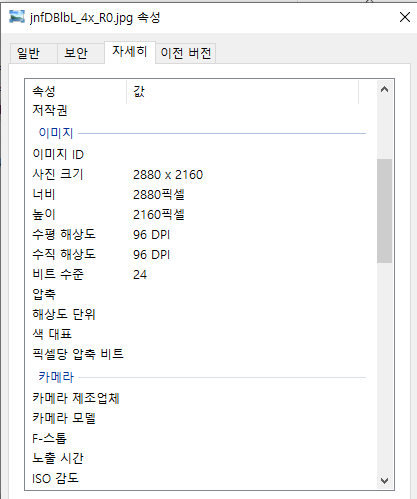Select the 카메라 제조업체 row

(x=76, y=398)
